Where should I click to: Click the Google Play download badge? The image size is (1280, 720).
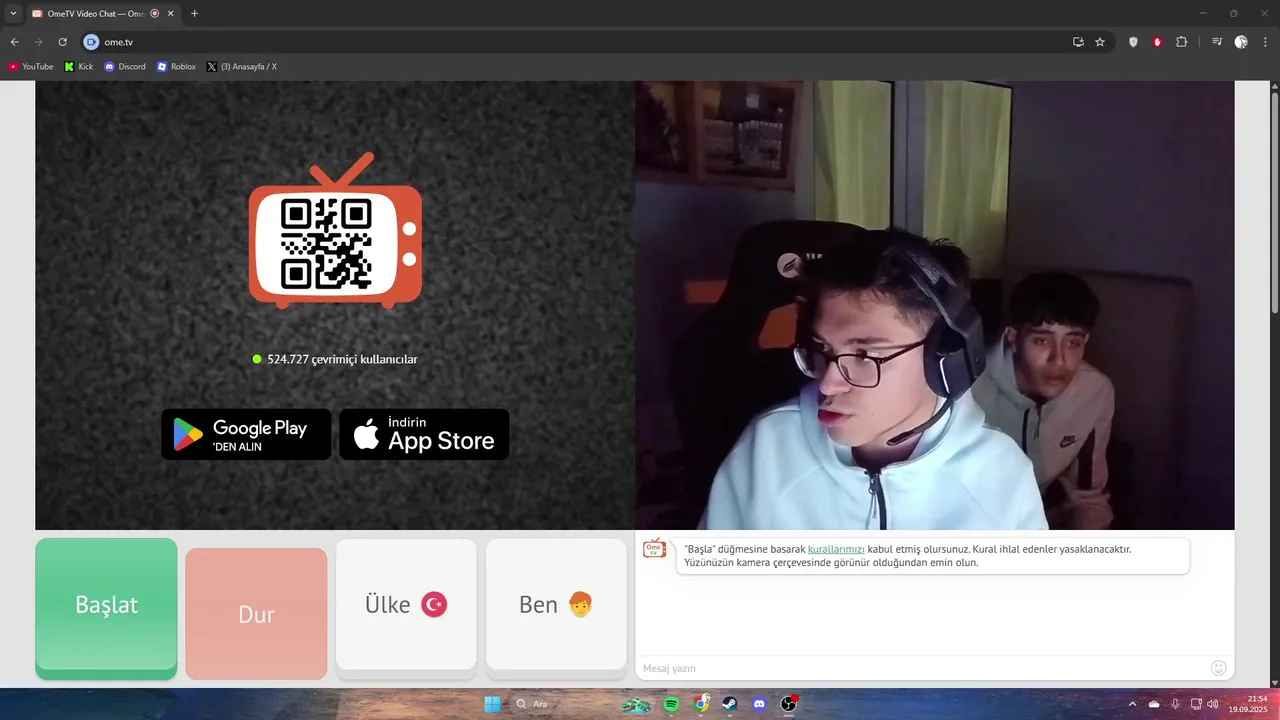pos(246,434)
